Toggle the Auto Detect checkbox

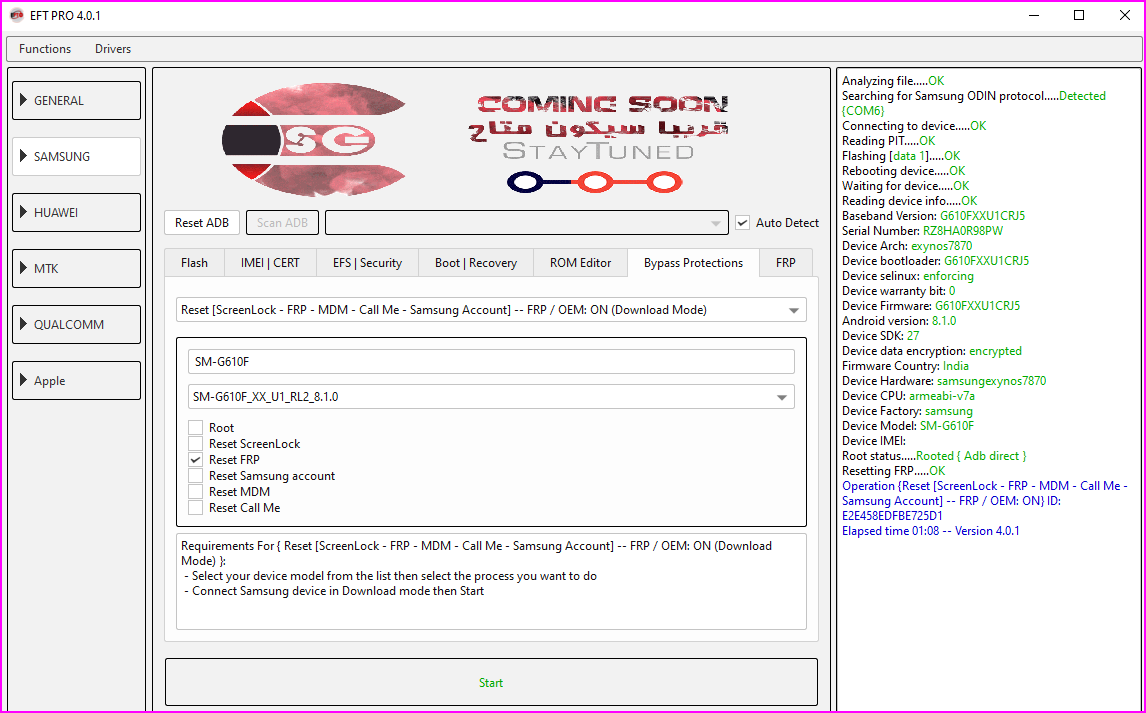tap(743, 223)
